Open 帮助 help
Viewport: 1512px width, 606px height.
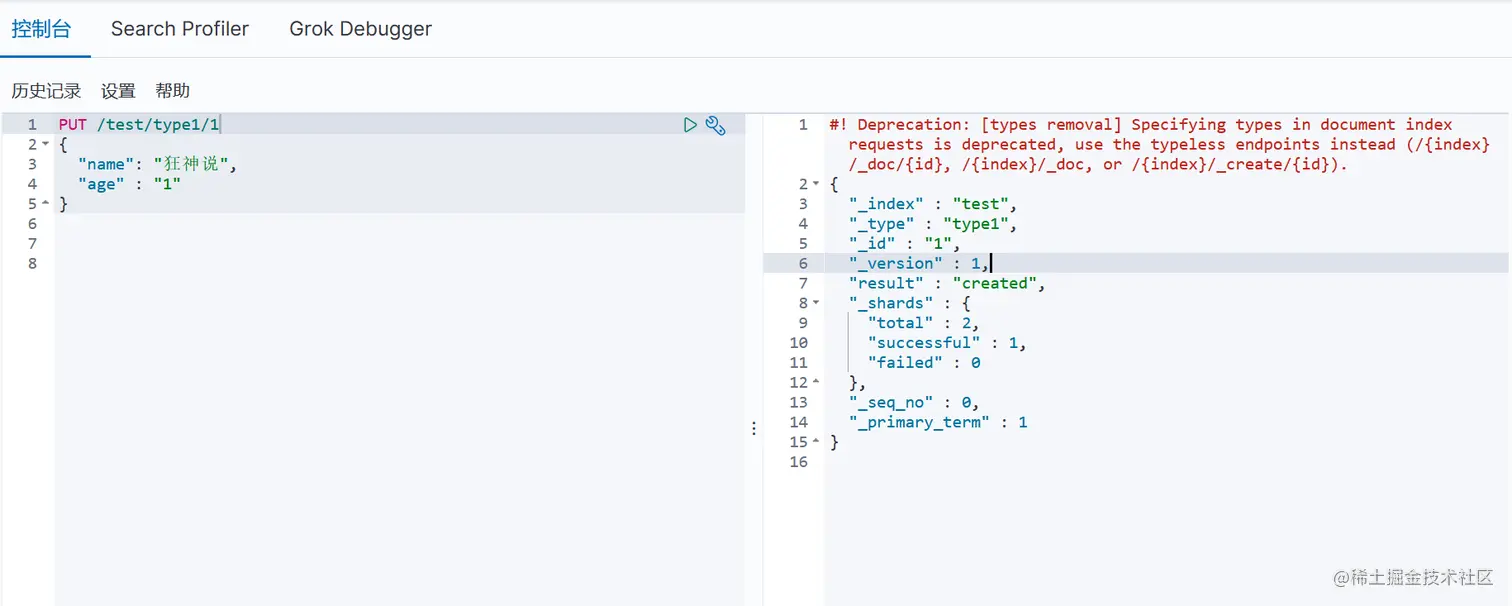173,91
